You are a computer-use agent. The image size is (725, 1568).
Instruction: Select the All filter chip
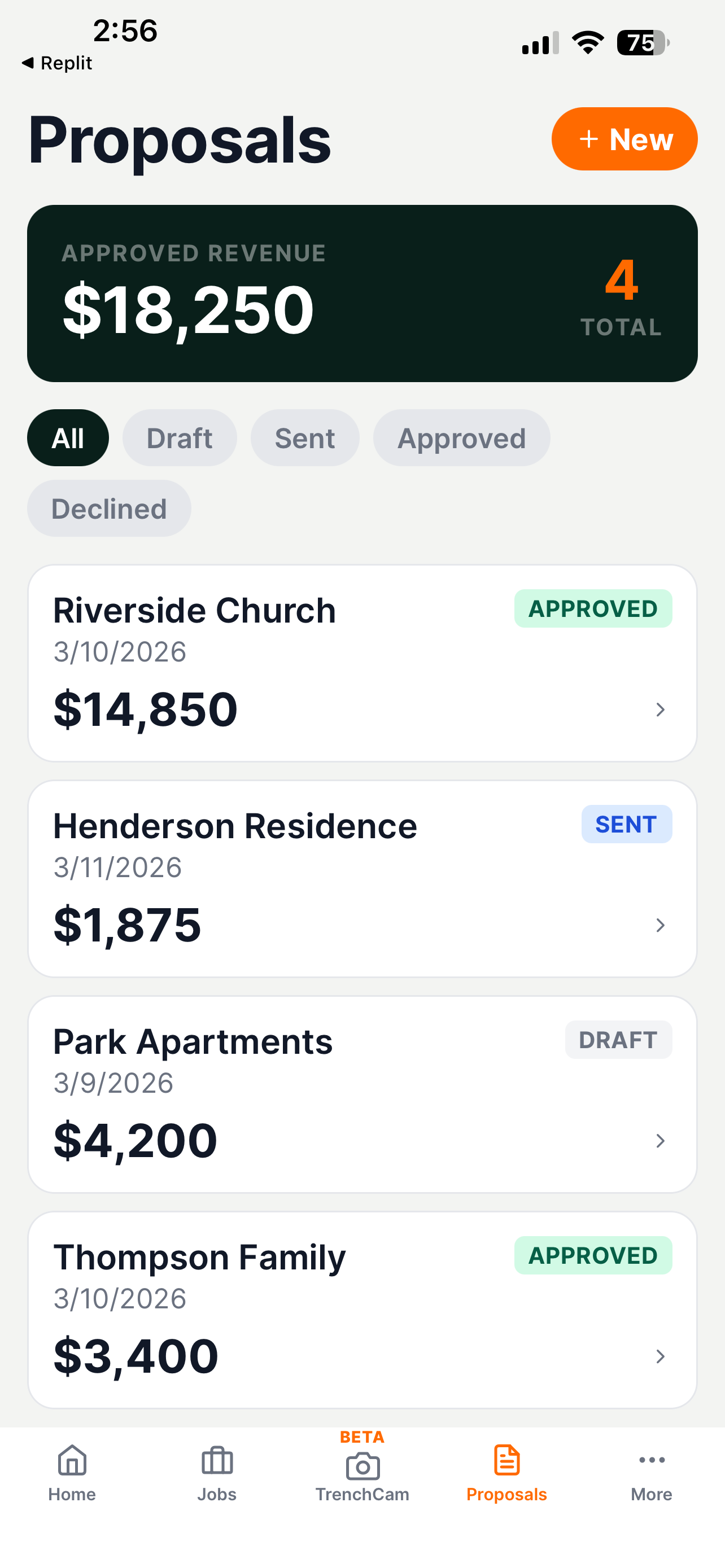coord(68,437)
